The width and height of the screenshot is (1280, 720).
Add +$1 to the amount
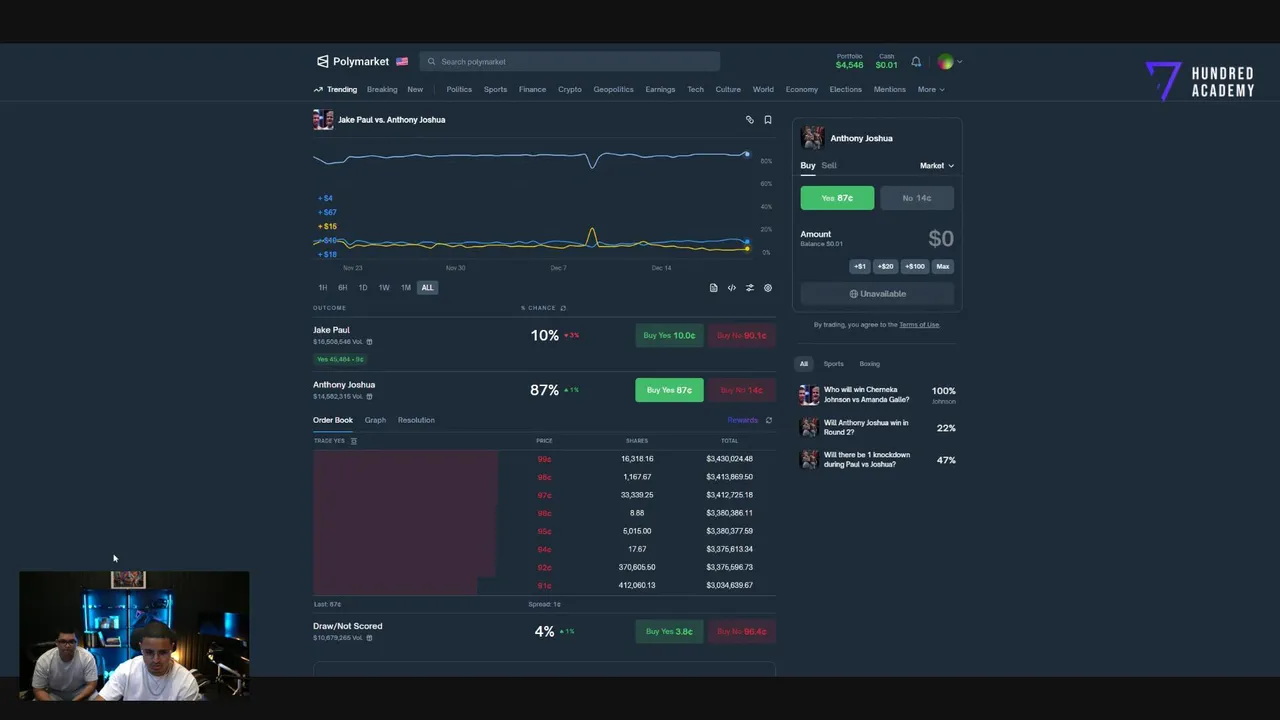pos(860,267)
